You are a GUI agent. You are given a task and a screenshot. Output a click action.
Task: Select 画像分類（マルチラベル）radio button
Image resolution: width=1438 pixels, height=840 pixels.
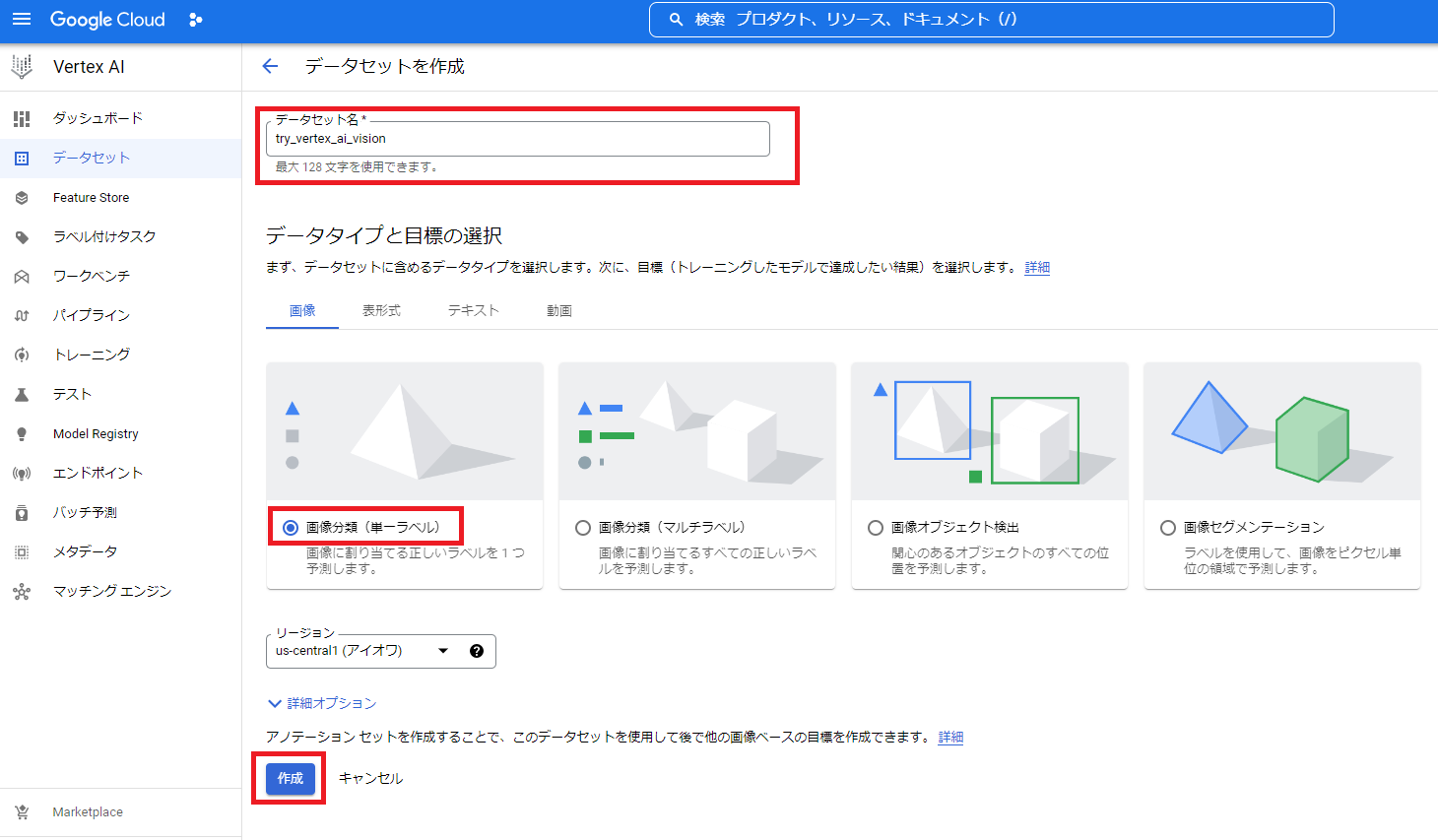(x=583, y=528)
